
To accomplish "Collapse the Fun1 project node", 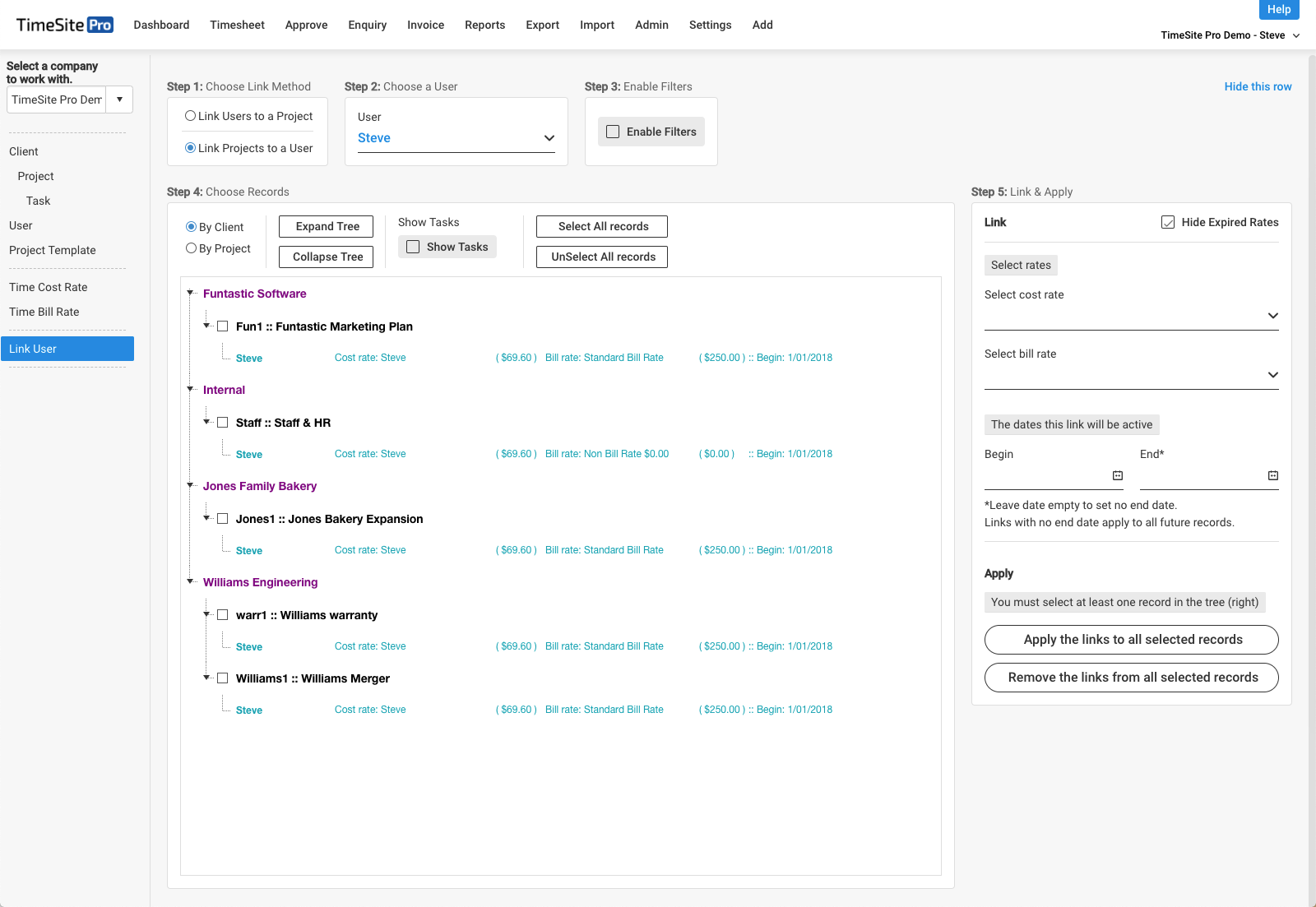I will (206, 326).
